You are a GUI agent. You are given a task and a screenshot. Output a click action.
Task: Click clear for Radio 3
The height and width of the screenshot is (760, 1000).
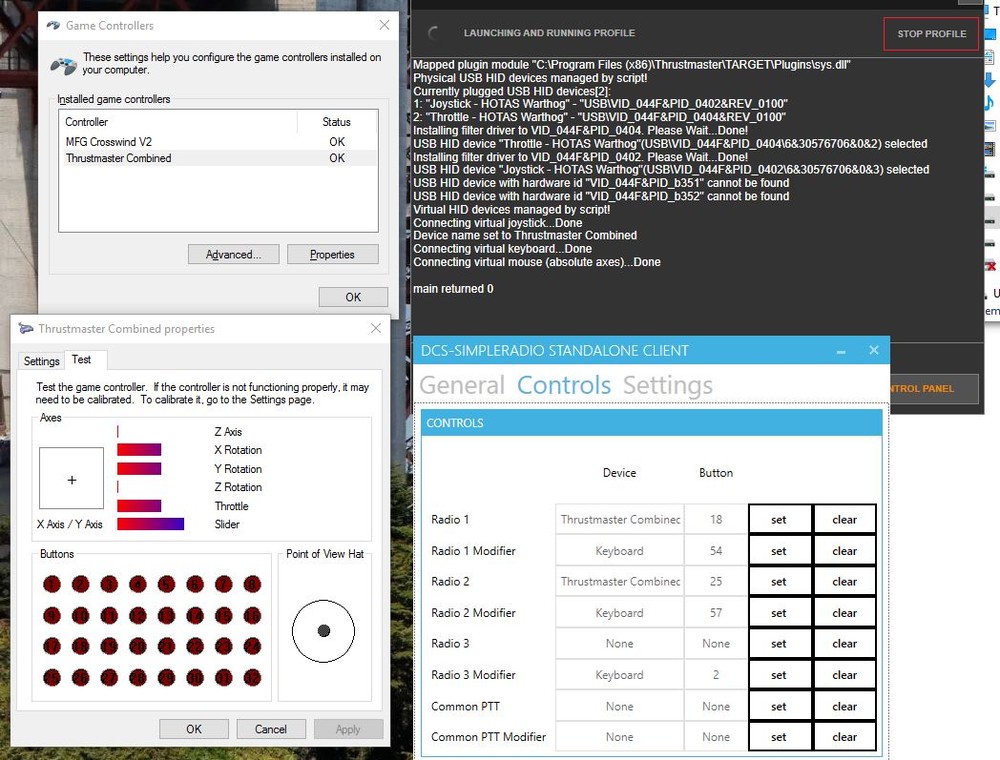[844, 644]
